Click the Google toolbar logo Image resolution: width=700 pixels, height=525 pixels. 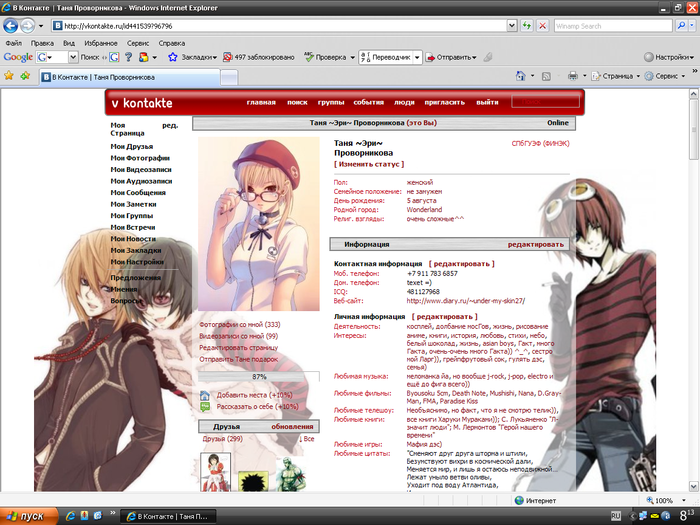(x=18, y=57)
